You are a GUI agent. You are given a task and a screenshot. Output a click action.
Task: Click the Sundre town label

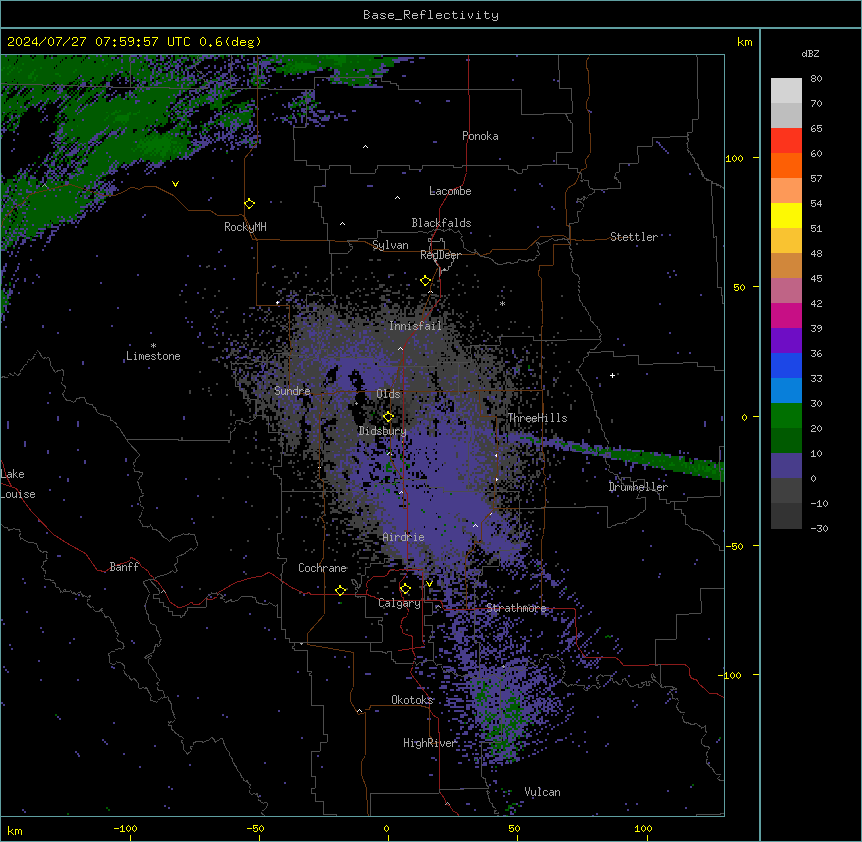pos(292,391)
